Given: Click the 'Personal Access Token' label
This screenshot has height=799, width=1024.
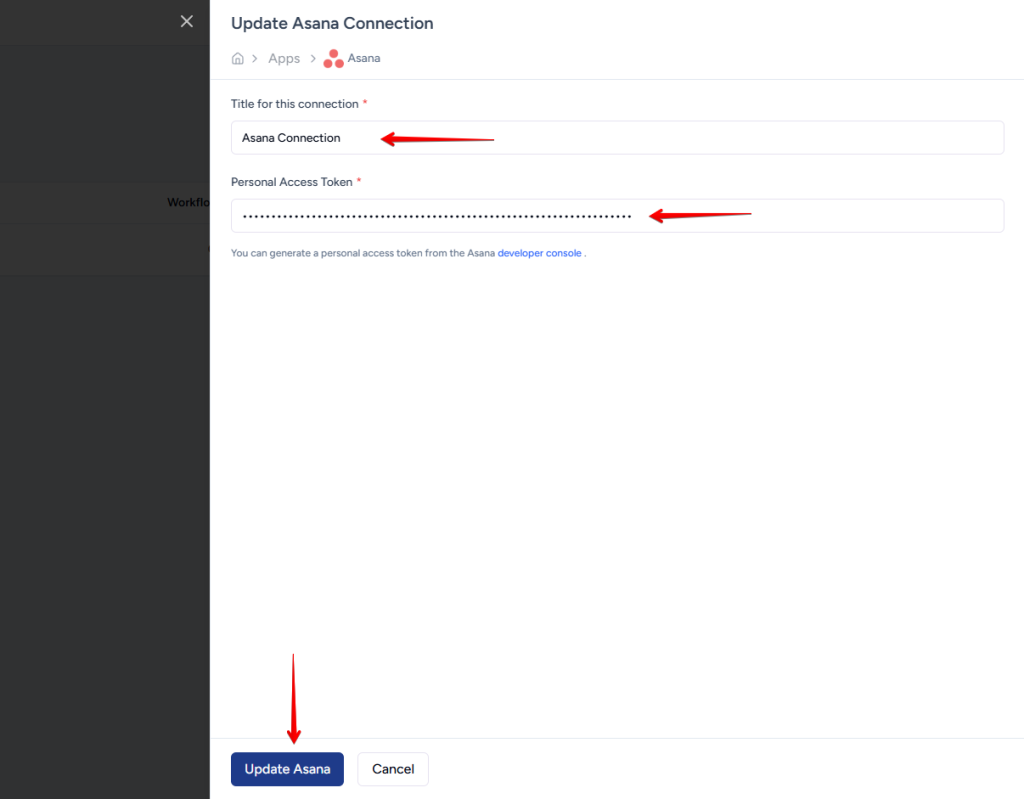Looking at the screenshot, I should [x=291, y=182].
